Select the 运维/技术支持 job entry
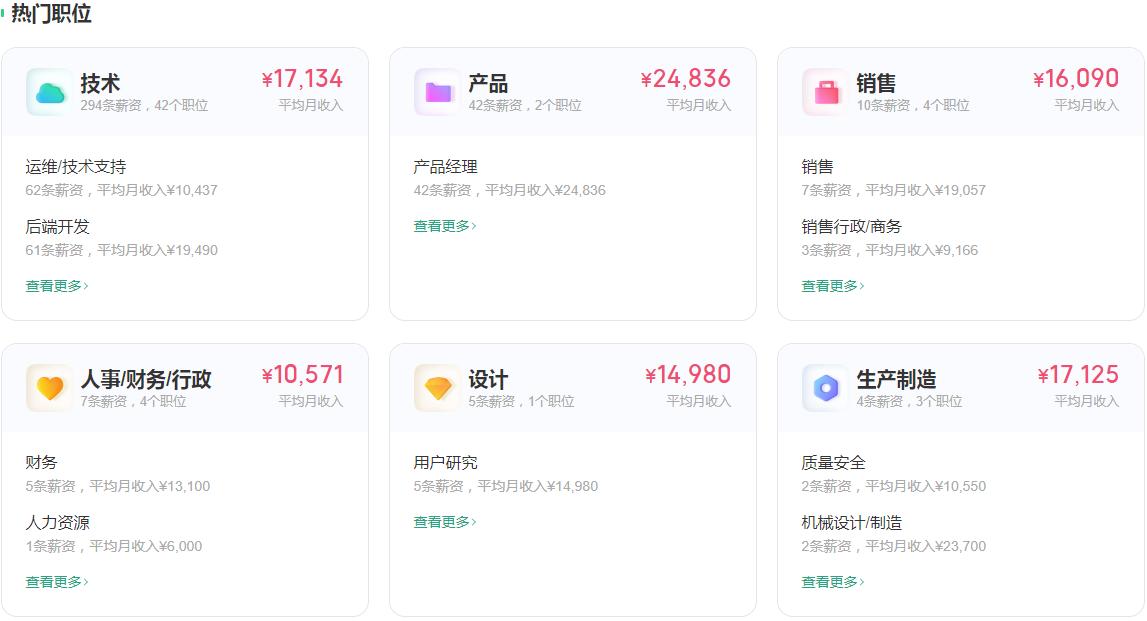1147x621 pixels. (x=76, y=167)
